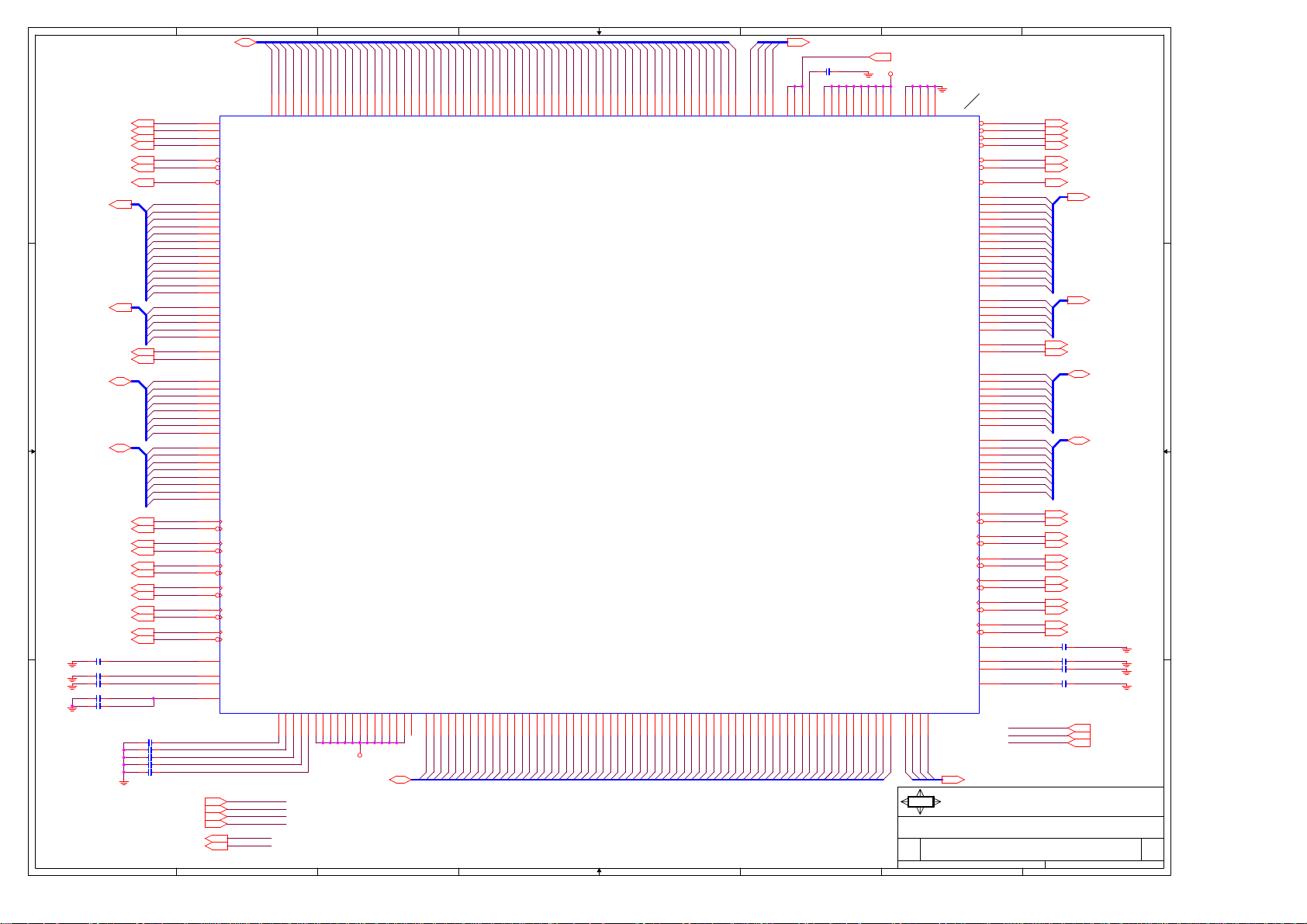Select the power circle symbol below the IC
This screenshot has height=924, width=1307.
coord(360,755)
